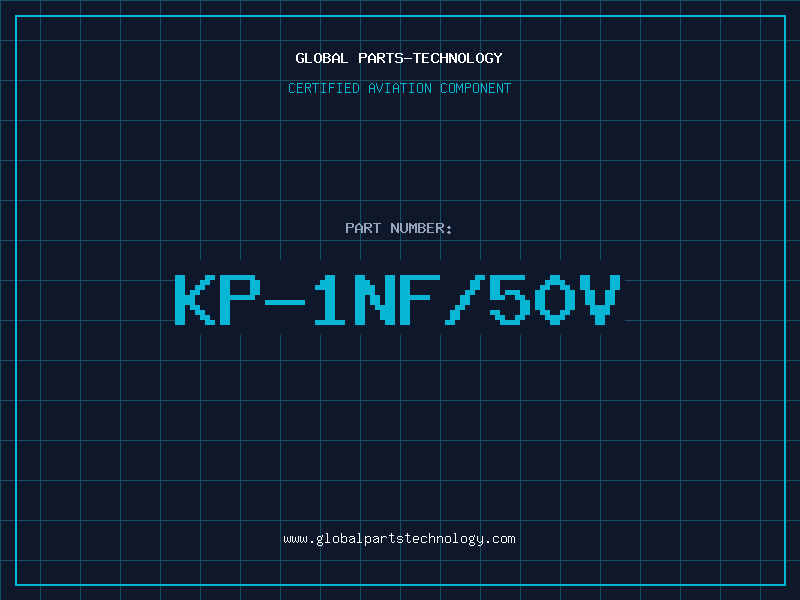800x600 pixels.
Task: Click the PART NUMBER: label
Action: [399, 228]
